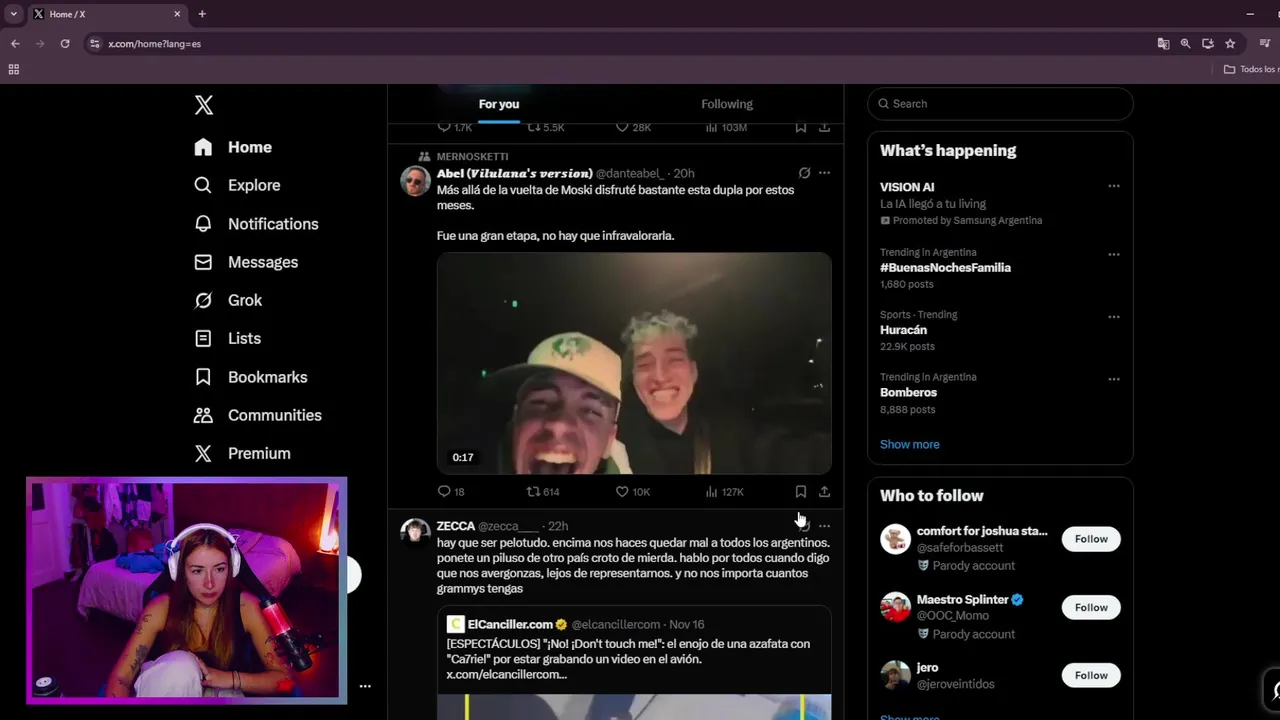Image resolution: width=1280 pixels, height=720 pixels.
Task: Open ZECCA username link
Action: [456, 526]
